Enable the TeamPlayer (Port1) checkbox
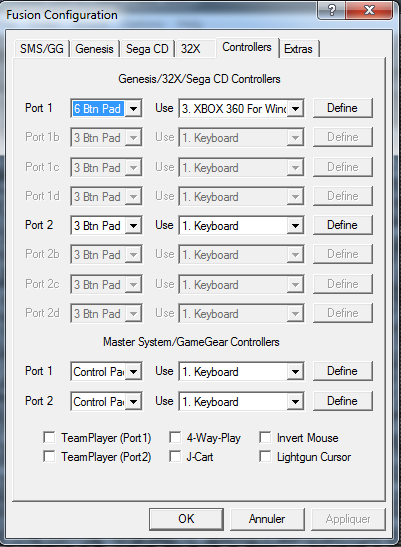 tap(49, 437)
